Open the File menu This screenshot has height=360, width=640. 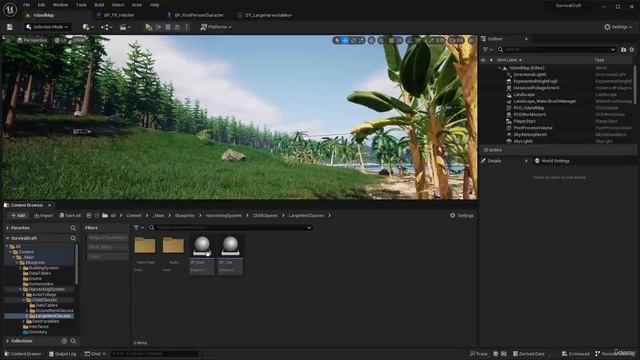click(27, 5)
